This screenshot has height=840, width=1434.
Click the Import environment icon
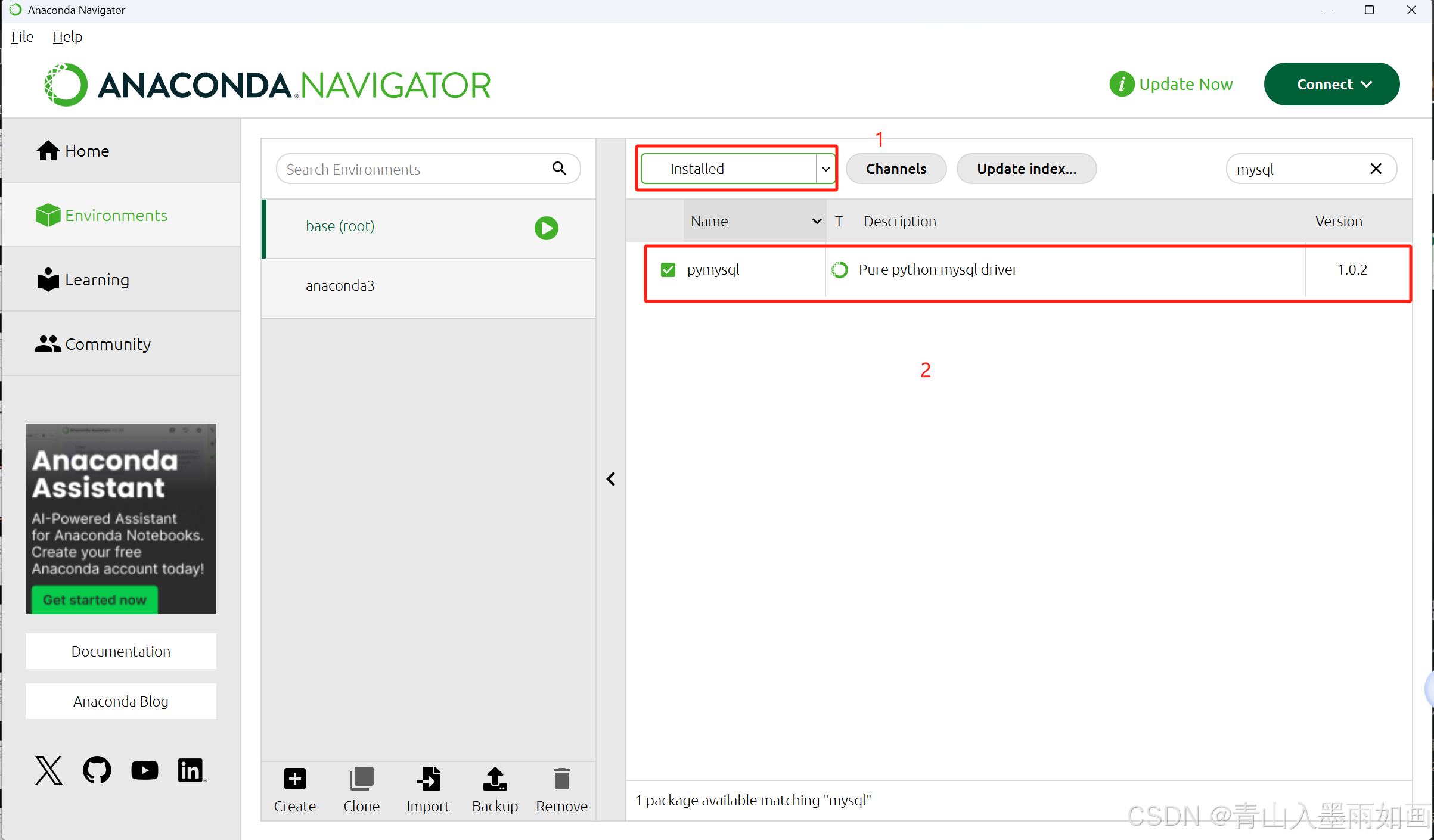click(x=428, y=779)
